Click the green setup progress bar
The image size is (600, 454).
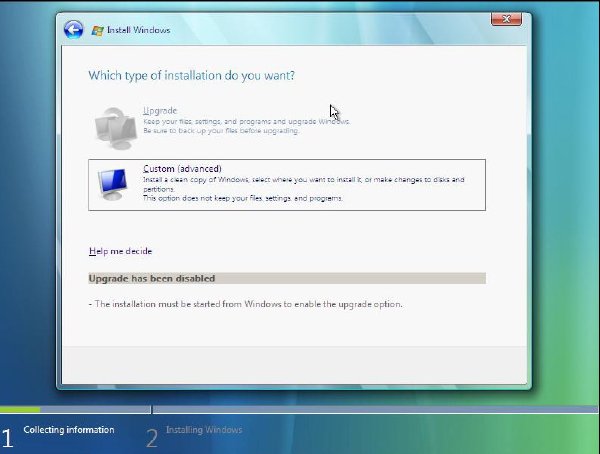[x=20, y=410]
